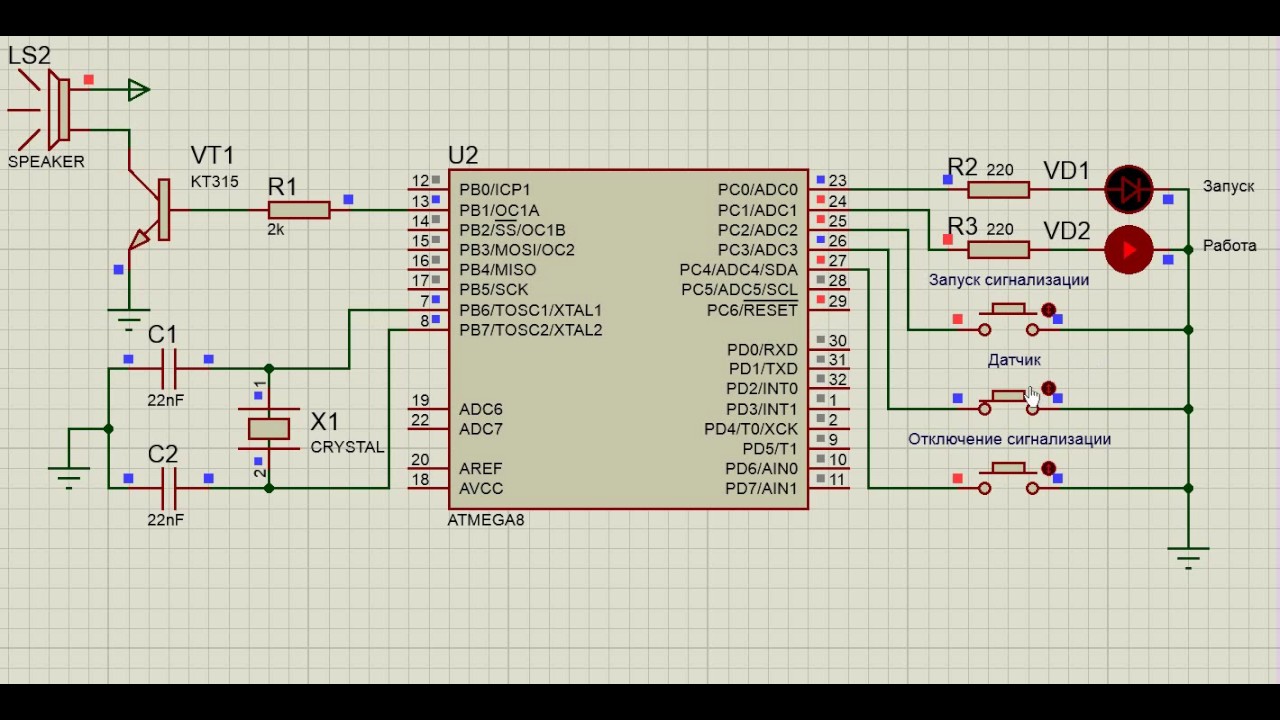Select the R3 220 resistor body
Screen dimensions: 1280x720
click(x=999, y=249)
